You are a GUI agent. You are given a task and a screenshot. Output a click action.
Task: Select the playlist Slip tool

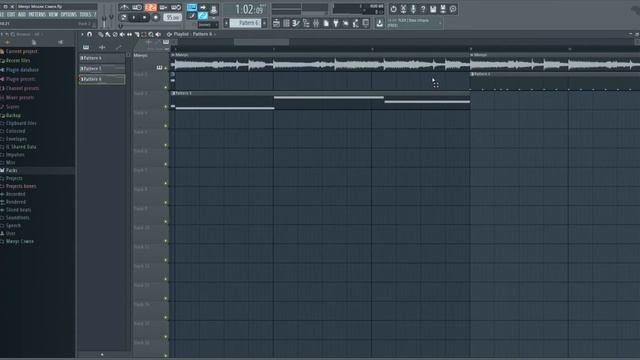129,34
